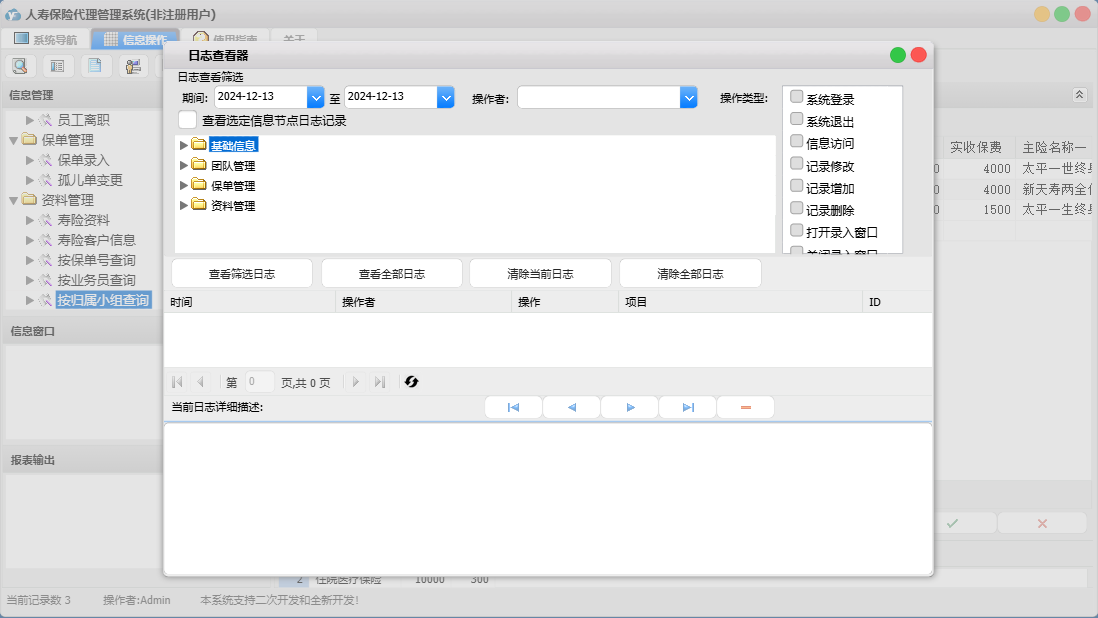Open the start date dropdown
1098x618 pixels.
[316, 97]
